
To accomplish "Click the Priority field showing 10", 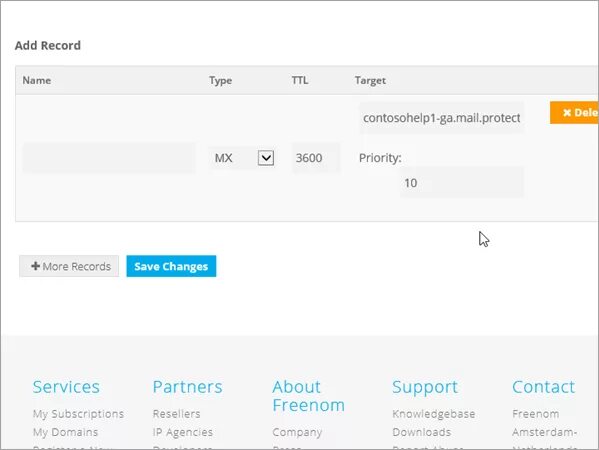I will (462, 183).
